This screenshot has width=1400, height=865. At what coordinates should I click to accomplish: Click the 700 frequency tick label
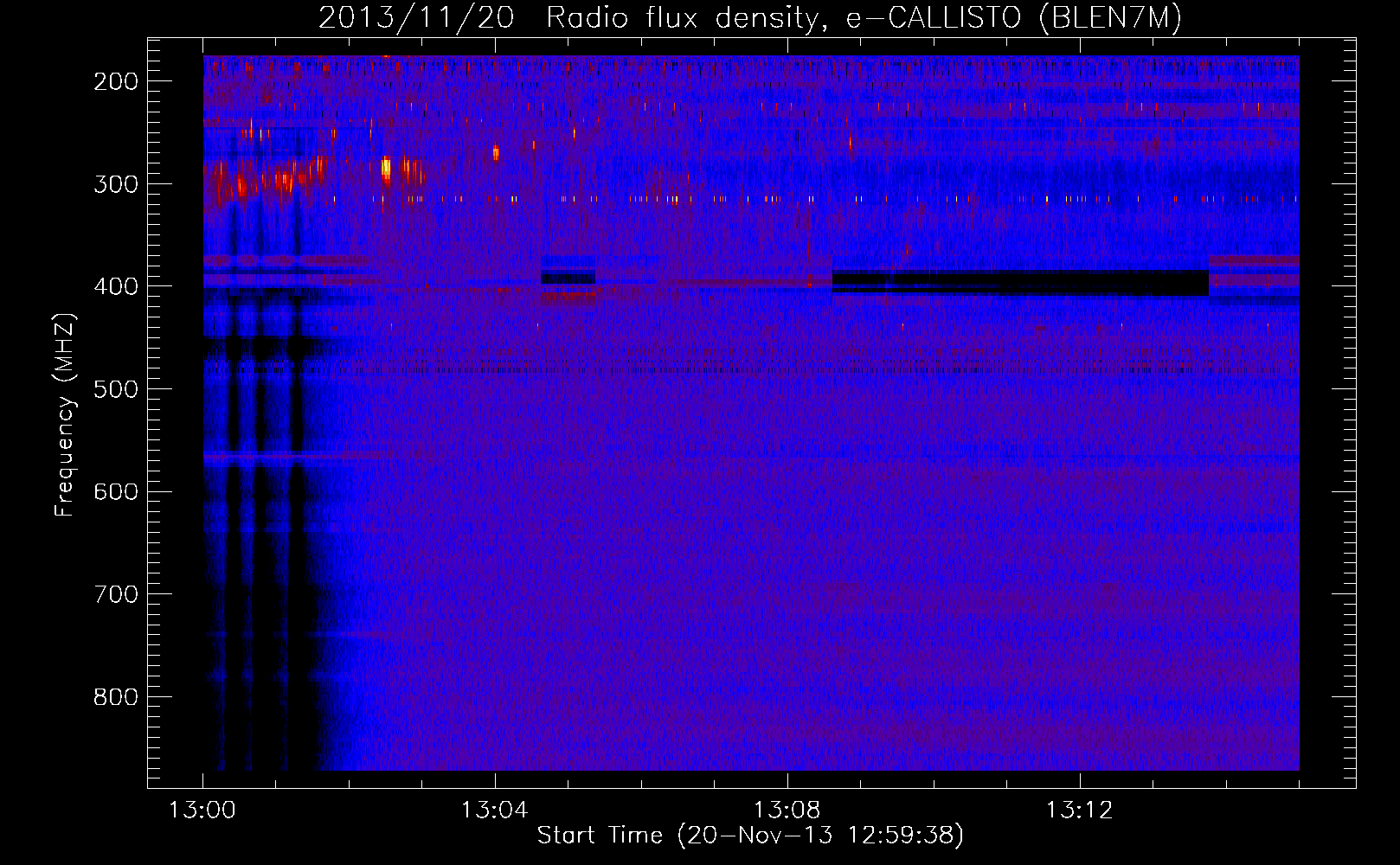tap(116, 594)
